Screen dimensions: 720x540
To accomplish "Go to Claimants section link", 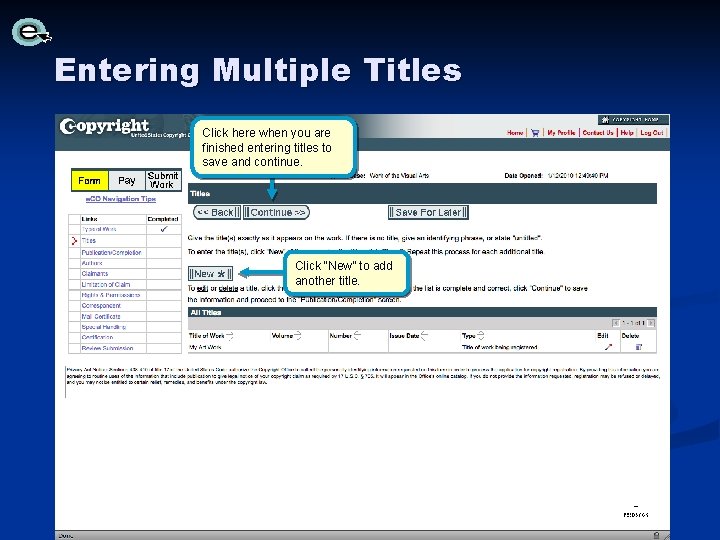I will [x=95, y=274].
